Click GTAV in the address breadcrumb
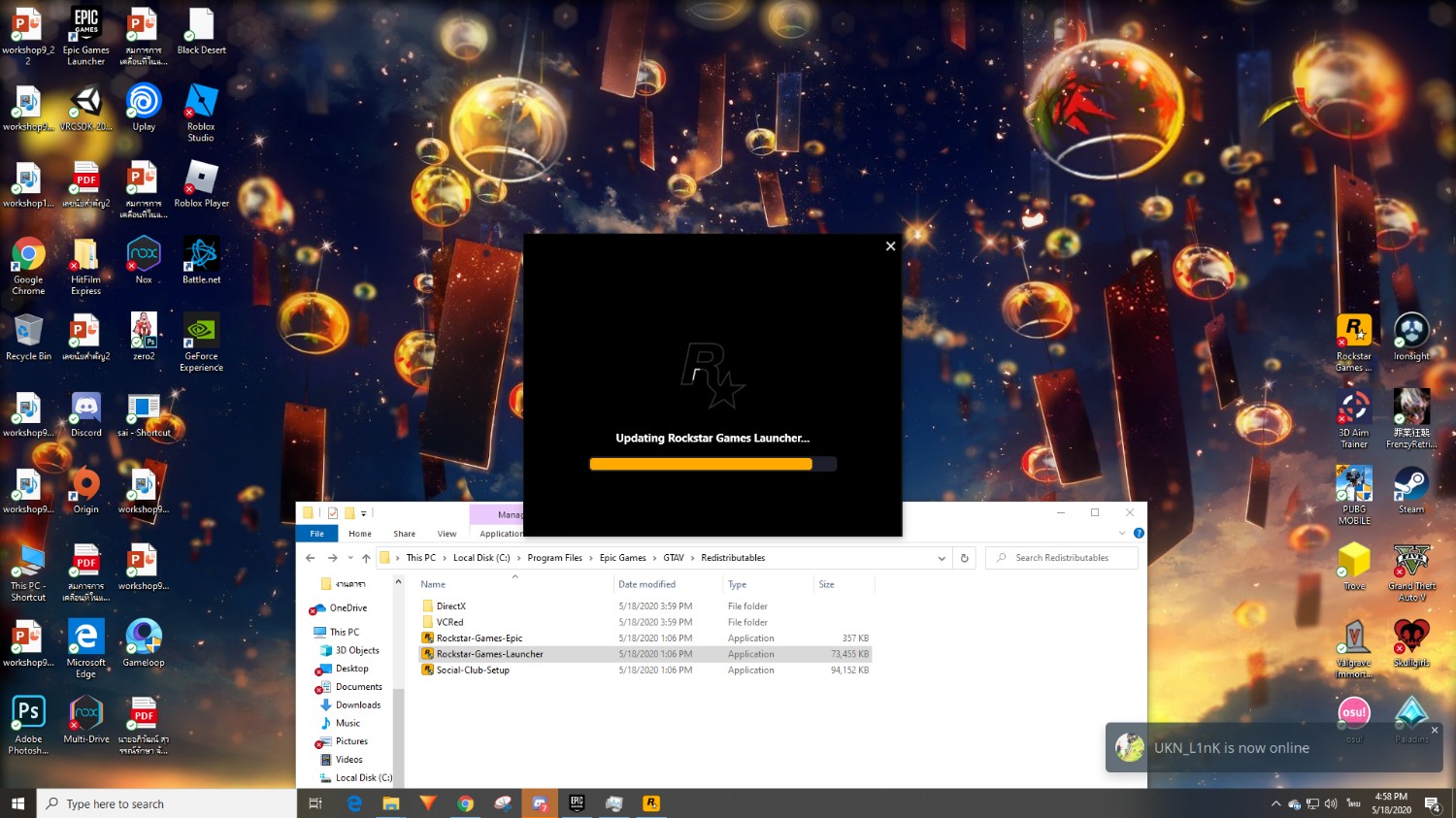 tap(674, 558)
